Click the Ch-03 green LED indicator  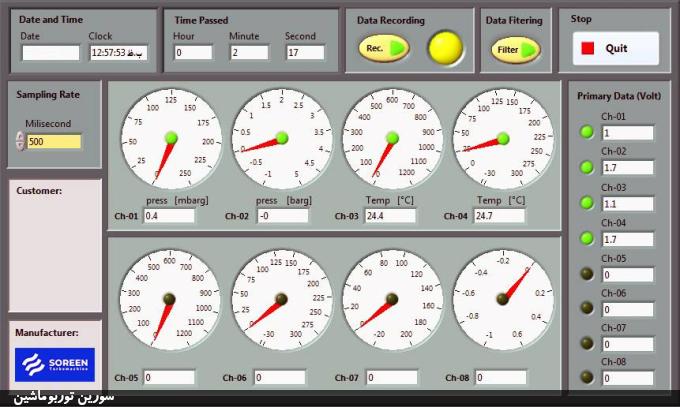point(587,203)
